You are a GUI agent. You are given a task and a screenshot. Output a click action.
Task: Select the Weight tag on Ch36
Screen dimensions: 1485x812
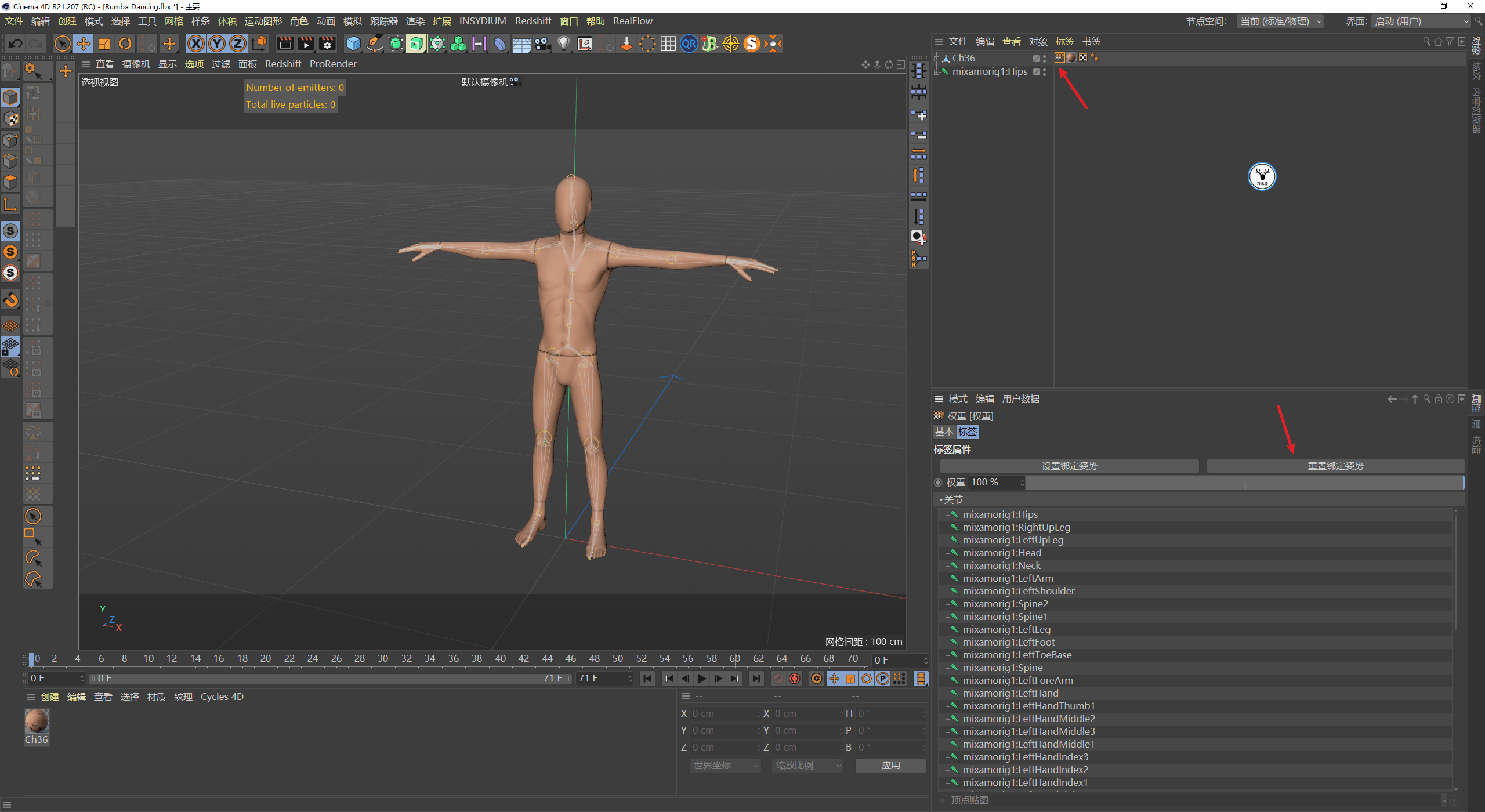(x=1059, y=57)
